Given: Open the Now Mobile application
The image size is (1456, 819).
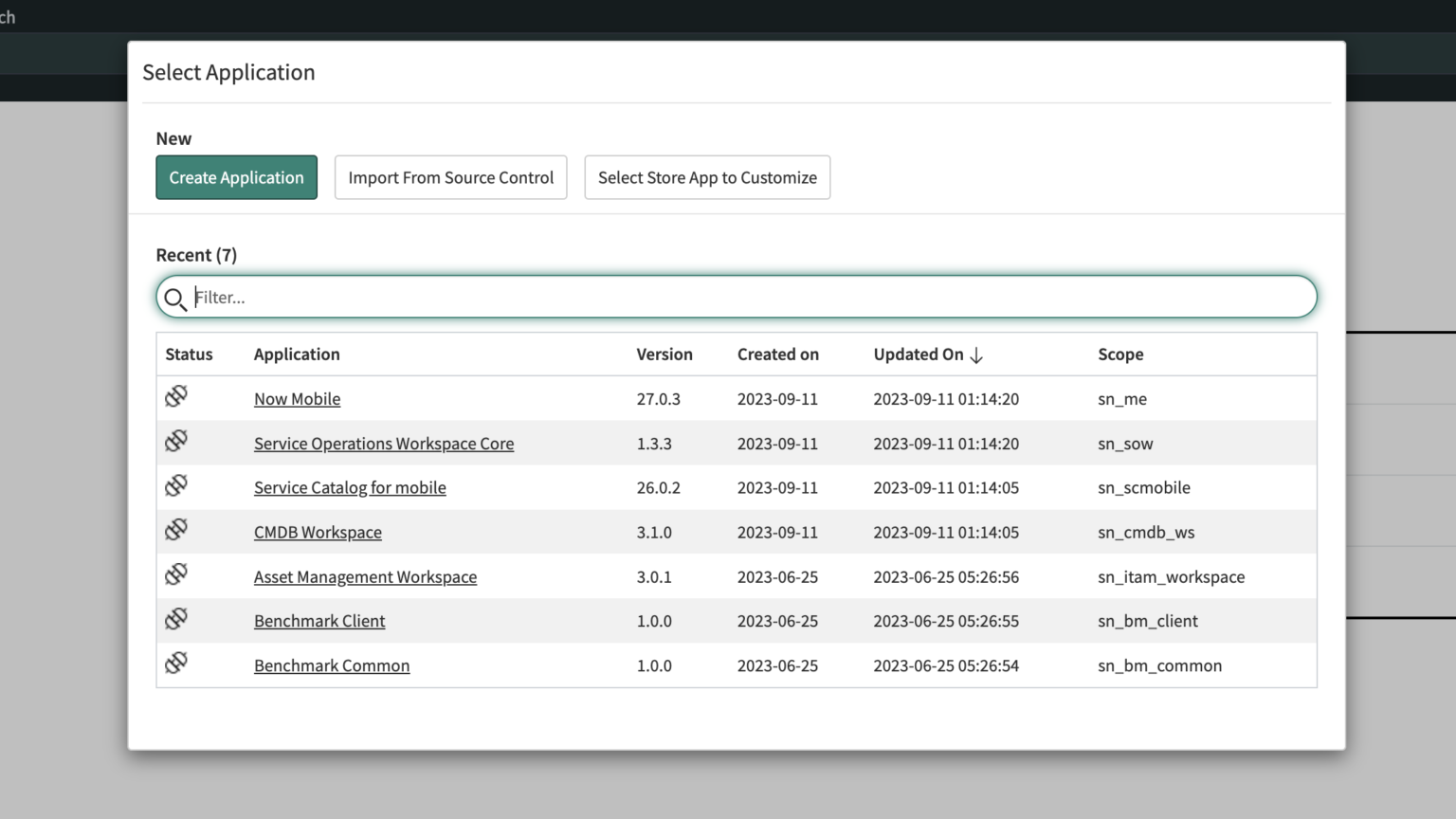Looking at the screenshot, I should pyautogui.click(x=297, y=399).
